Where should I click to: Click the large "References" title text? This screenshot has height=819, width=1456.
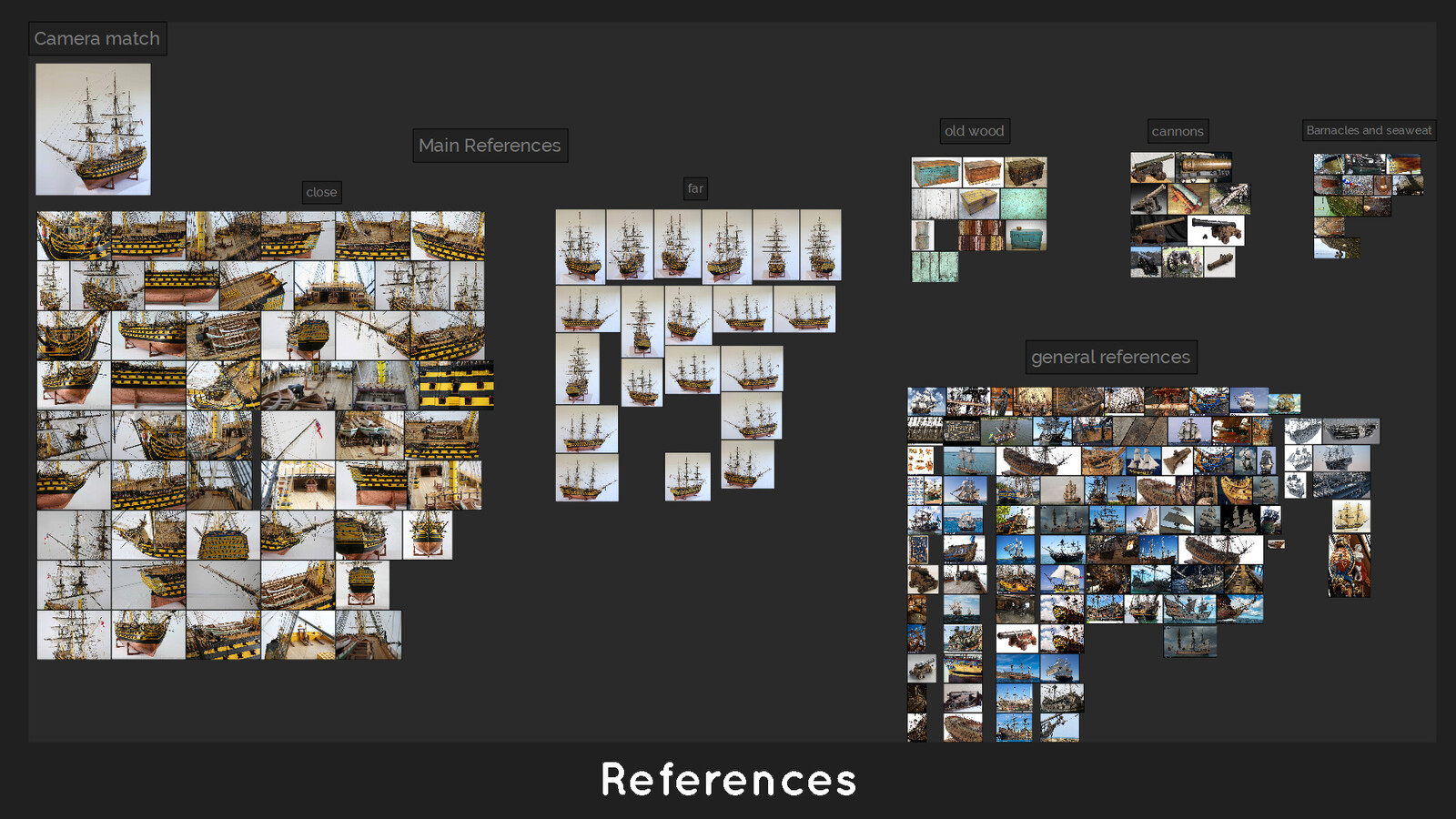tap(729, 780)
